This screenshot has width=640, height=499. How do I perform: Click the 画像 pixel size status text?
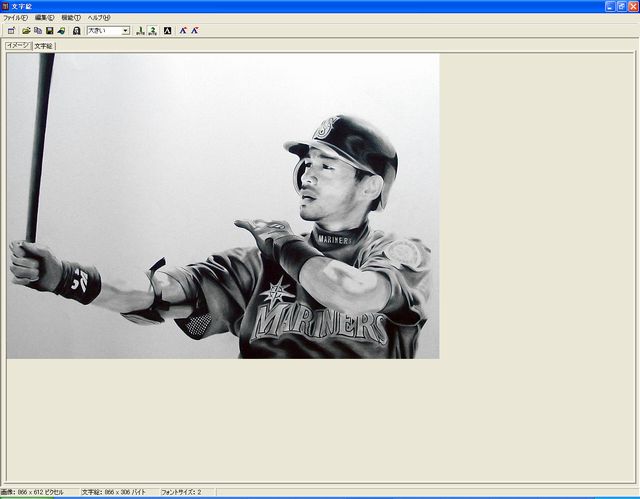[x=32, y=492]
